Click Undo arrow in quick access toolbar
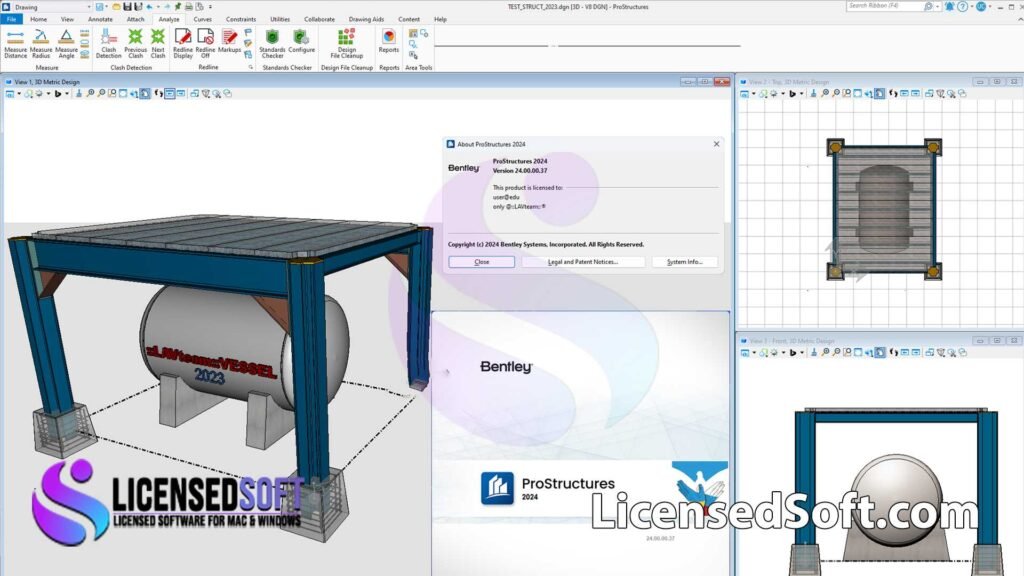The image size is (1024, 576). (x=150, y=7)
